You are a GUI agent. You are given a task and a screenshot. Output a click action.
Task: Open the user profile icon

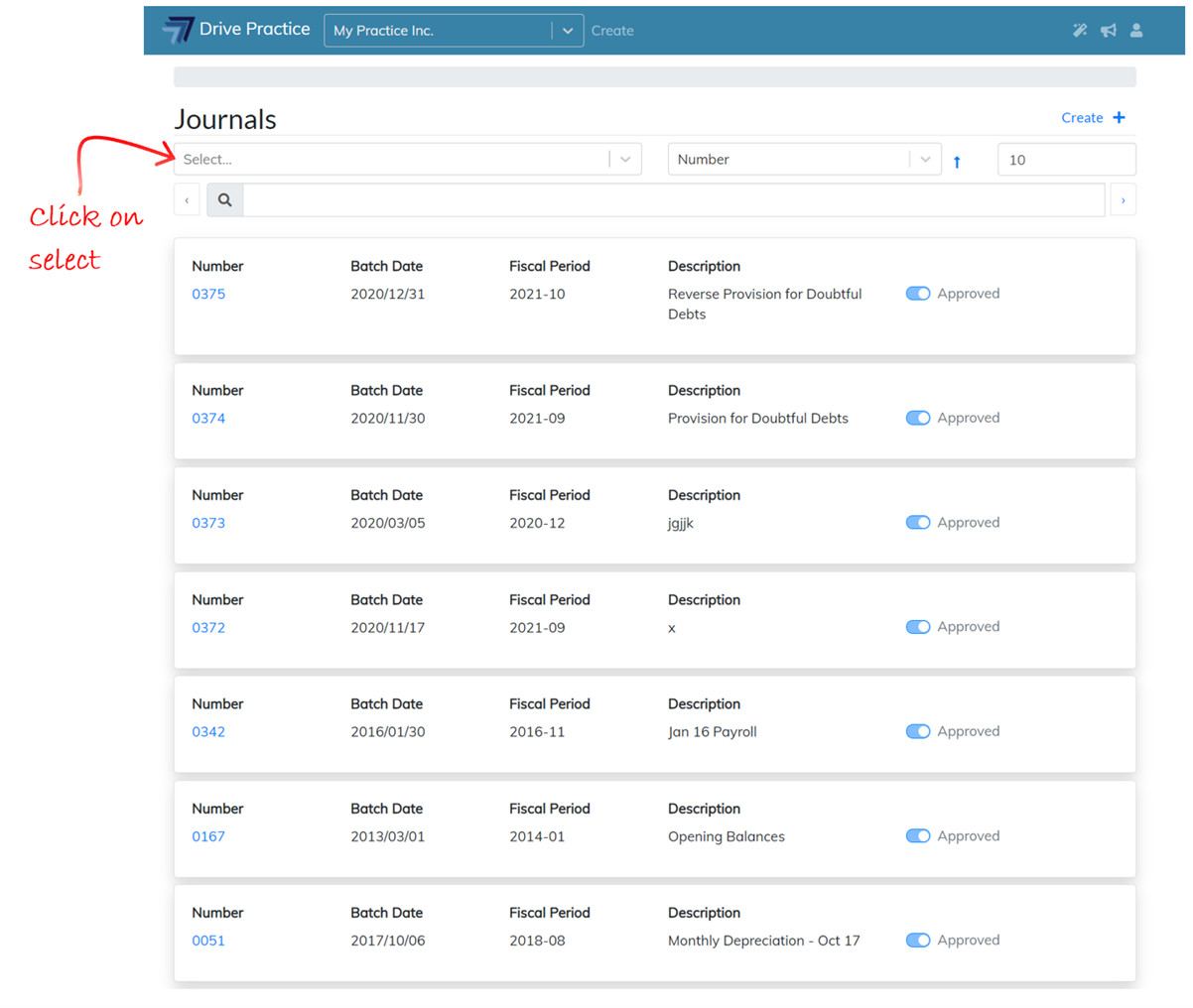[1136, 31]
